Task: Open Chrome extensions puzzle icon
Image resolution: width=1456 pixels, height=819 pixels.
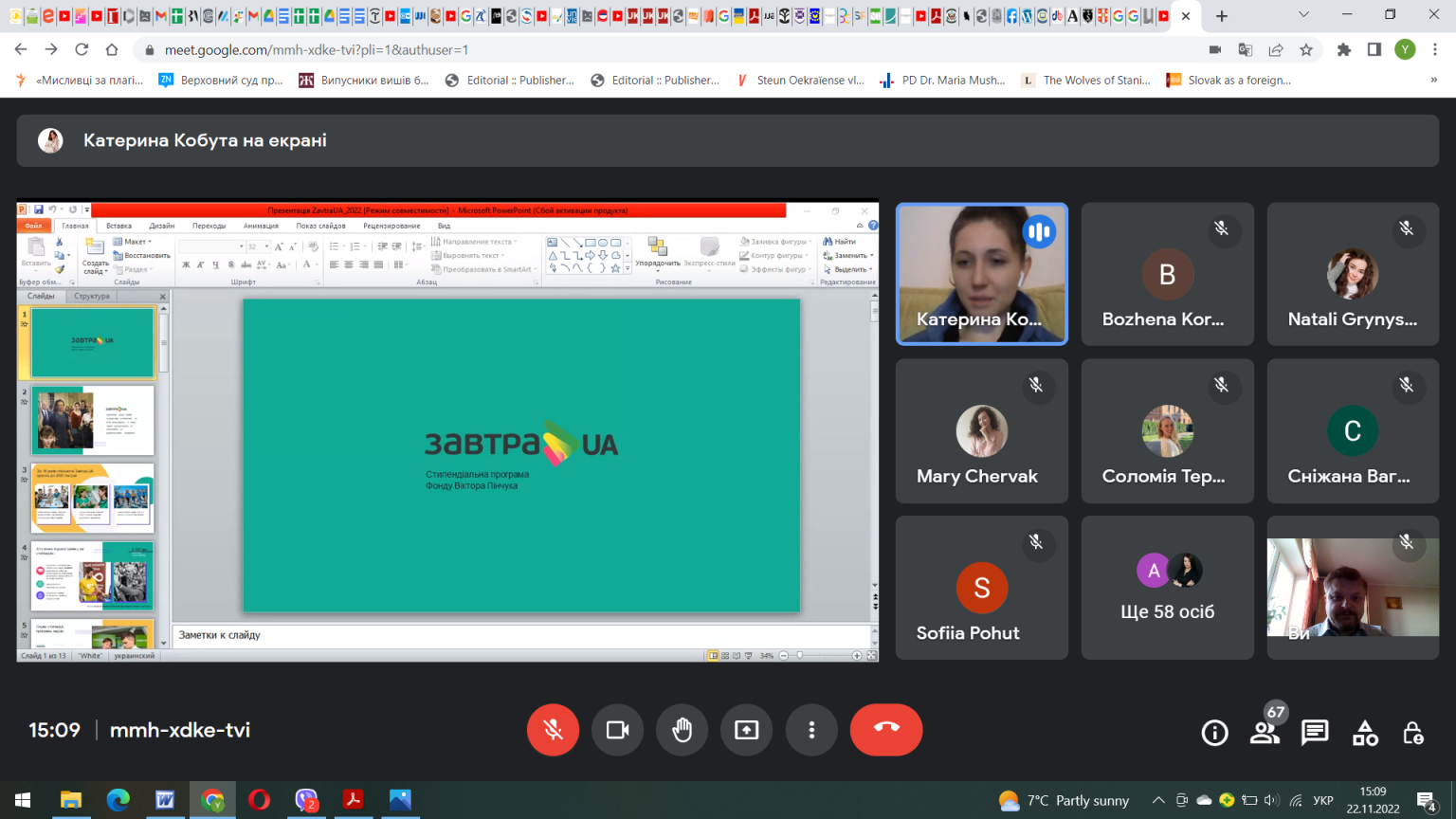Action: pyautogui.click(x=1343, y=49)
